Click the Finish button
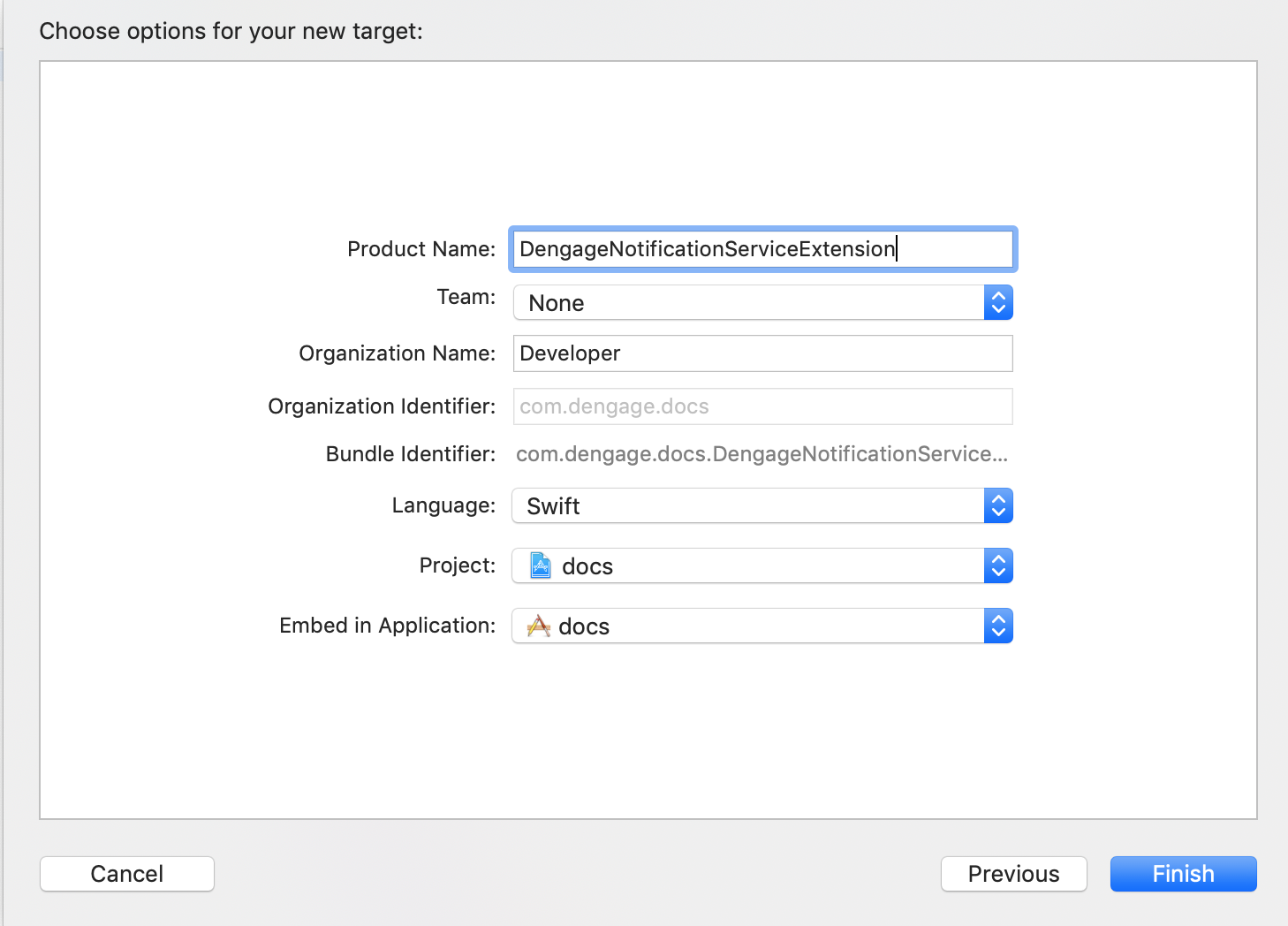The width and height of the screenshot is (1288, 926). pos(1183,874)
